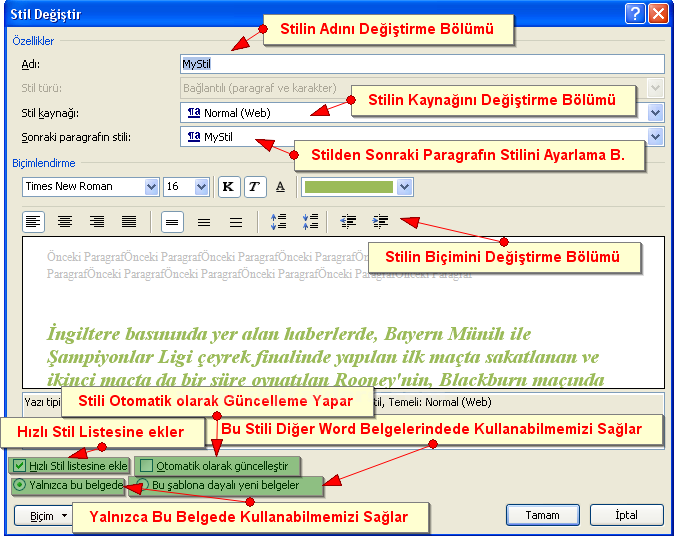Screen dimensions: 674x536
Task: Toggle the Italic (T) formatting button
Action: click(254, 187)
